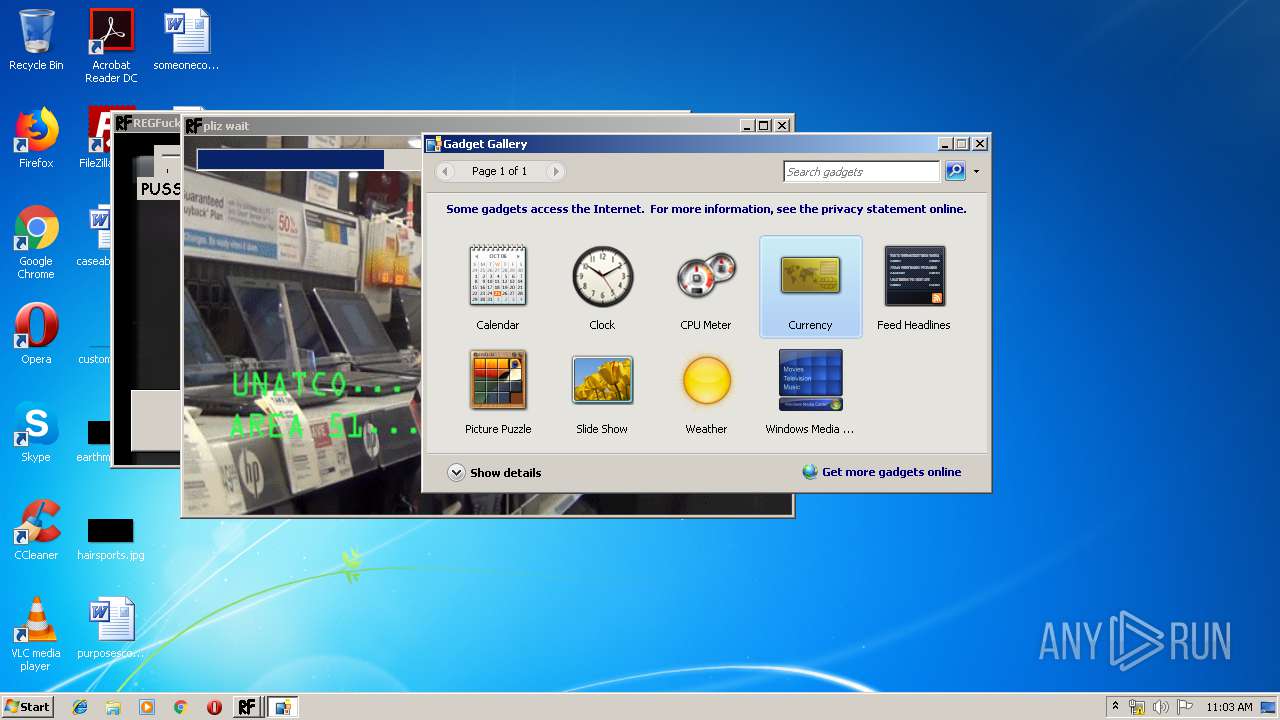Select the Feed Headlines gadget
Viewport: 1280px width, 720px height.
pos(914,287)
